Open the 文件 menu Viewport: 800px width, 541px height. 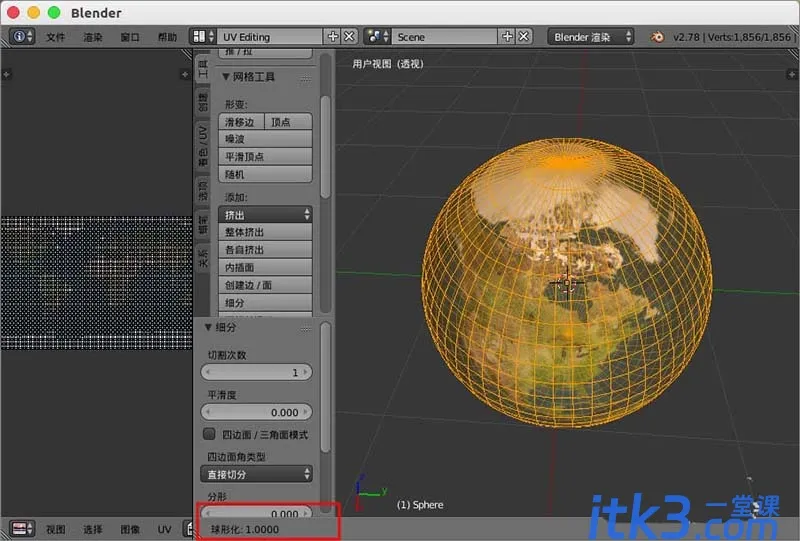point(56,37)
